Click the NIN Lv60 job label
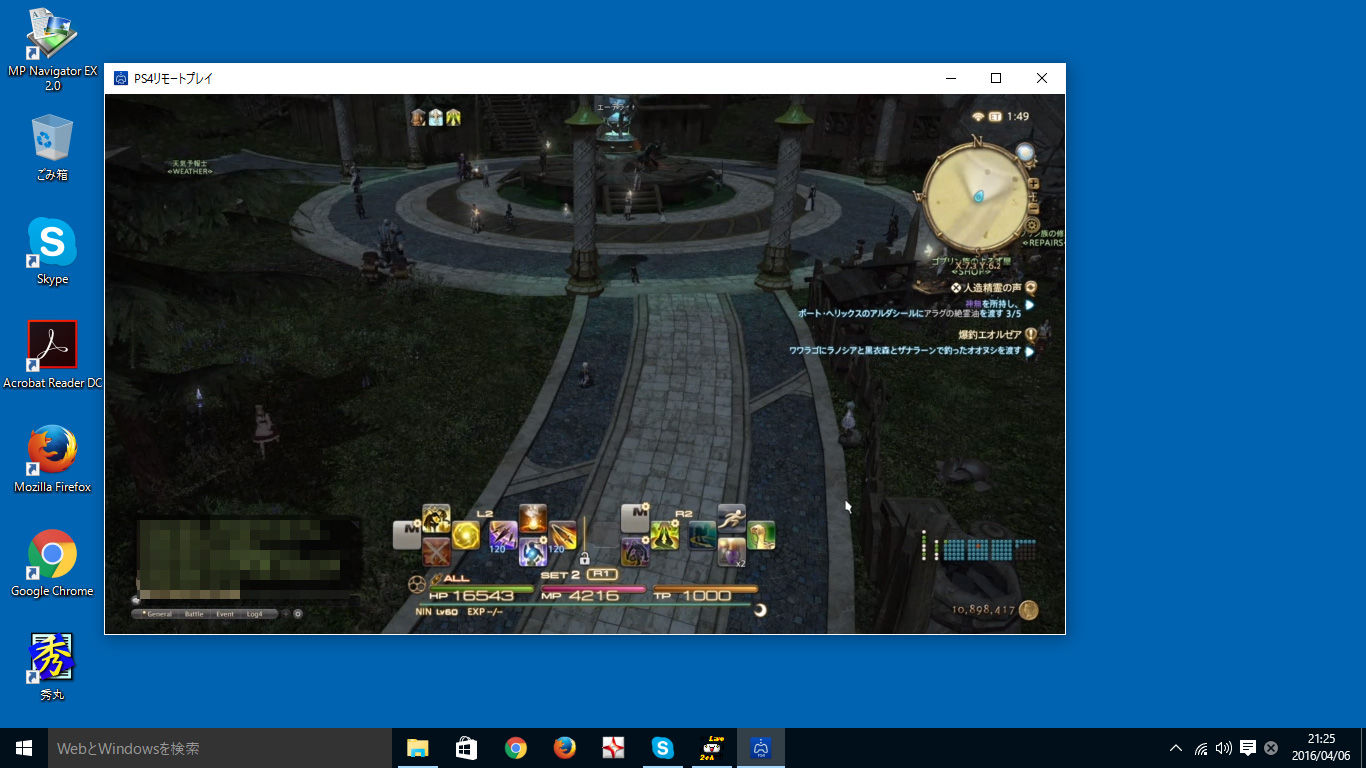The height and width of the screenshot is (768, 1366). [435, 611]
